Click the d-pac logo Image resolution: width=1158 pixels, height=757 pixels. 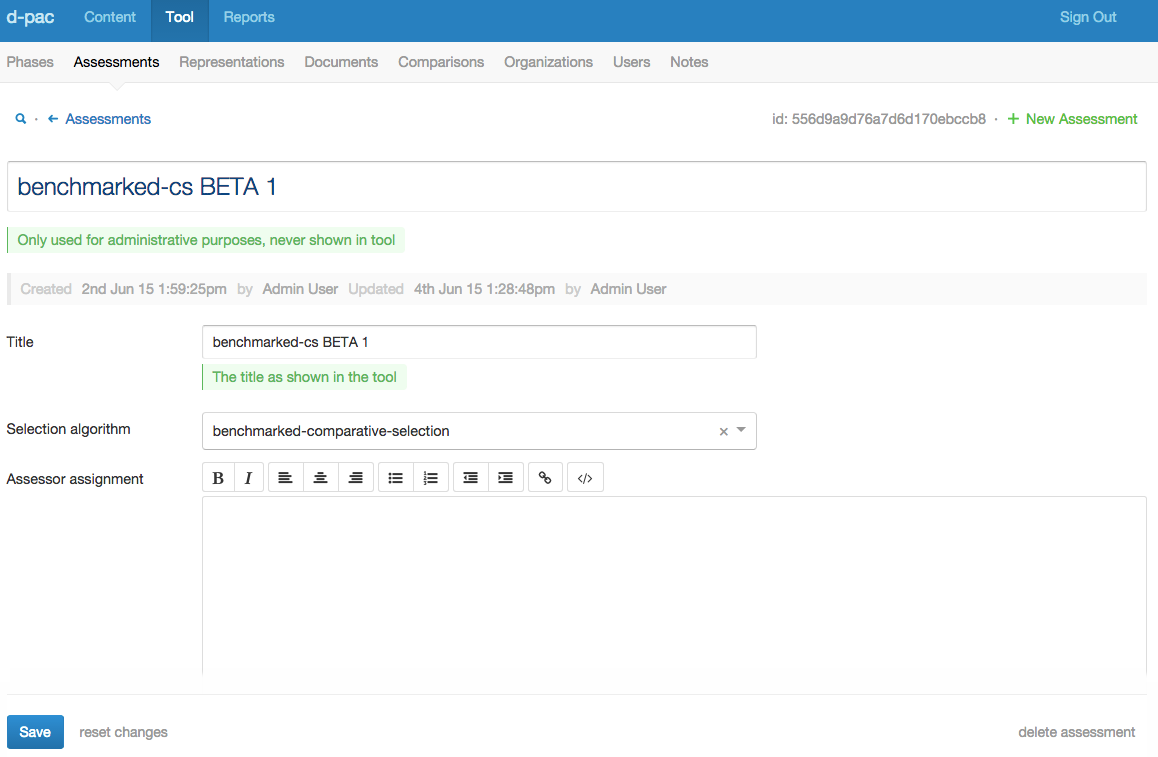point(30,17)
